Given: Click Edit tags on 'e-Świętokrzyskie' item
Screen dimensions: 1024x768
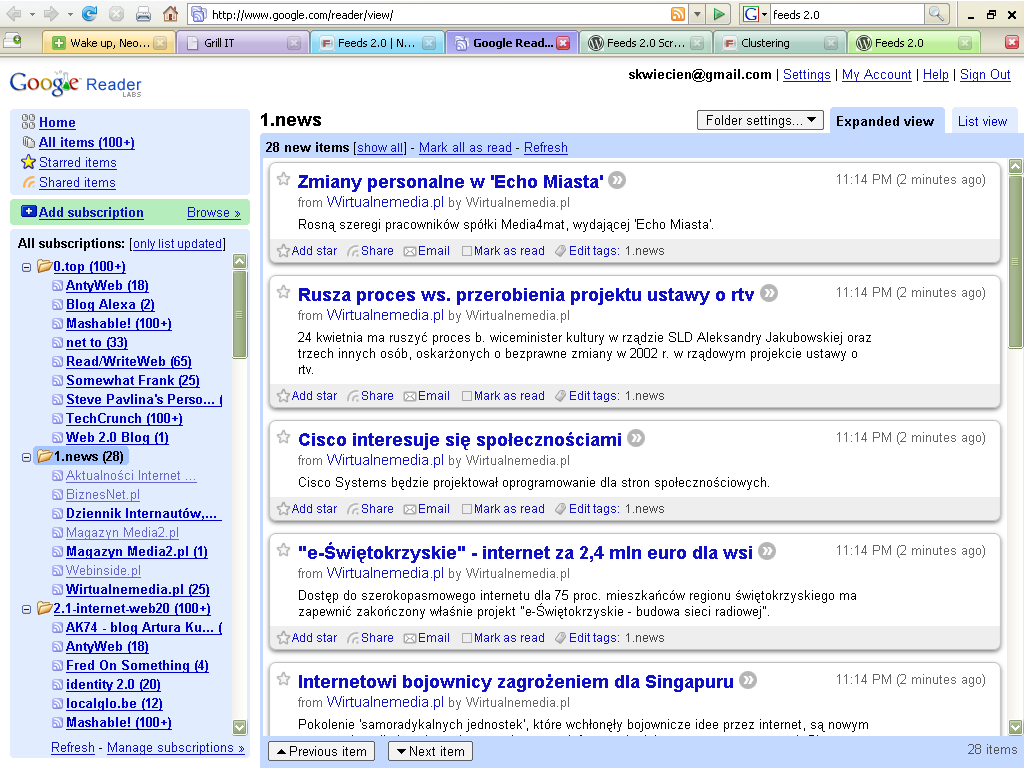Looking at the screenshot, I should coord(587,638).
